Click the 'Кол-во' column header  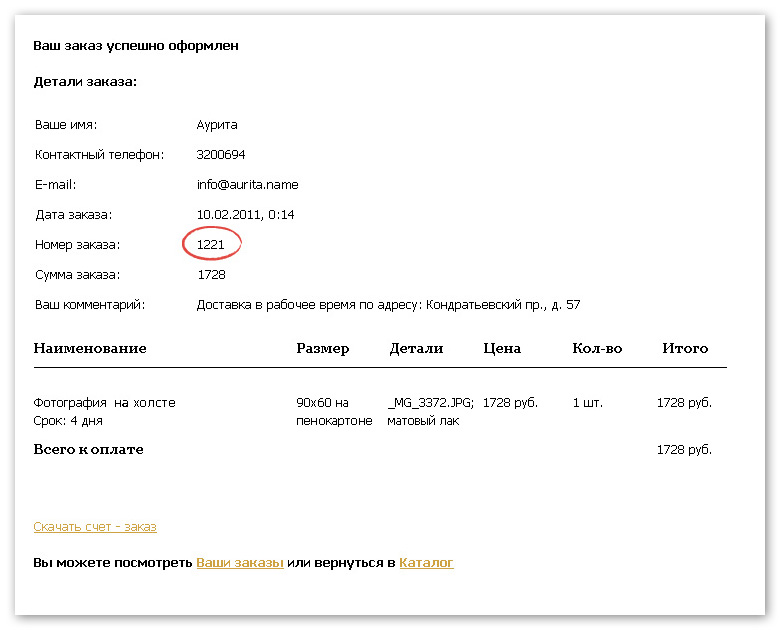pos(597,348)
